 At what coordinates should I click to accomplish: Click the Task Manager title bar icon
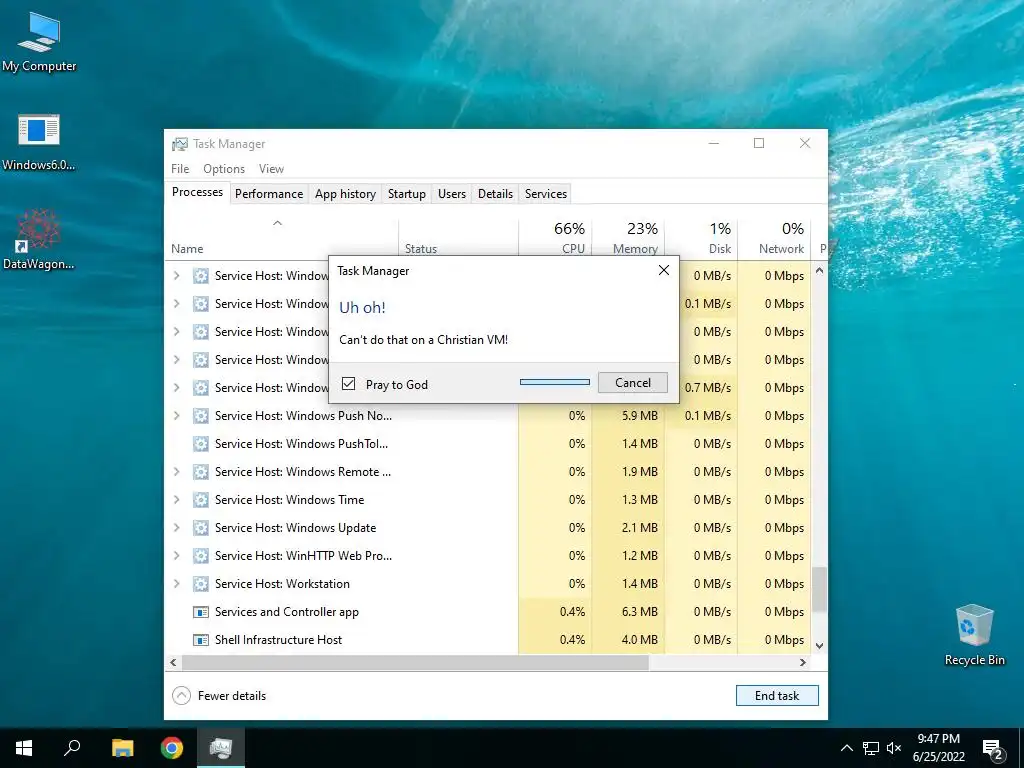tap(180, 144)
